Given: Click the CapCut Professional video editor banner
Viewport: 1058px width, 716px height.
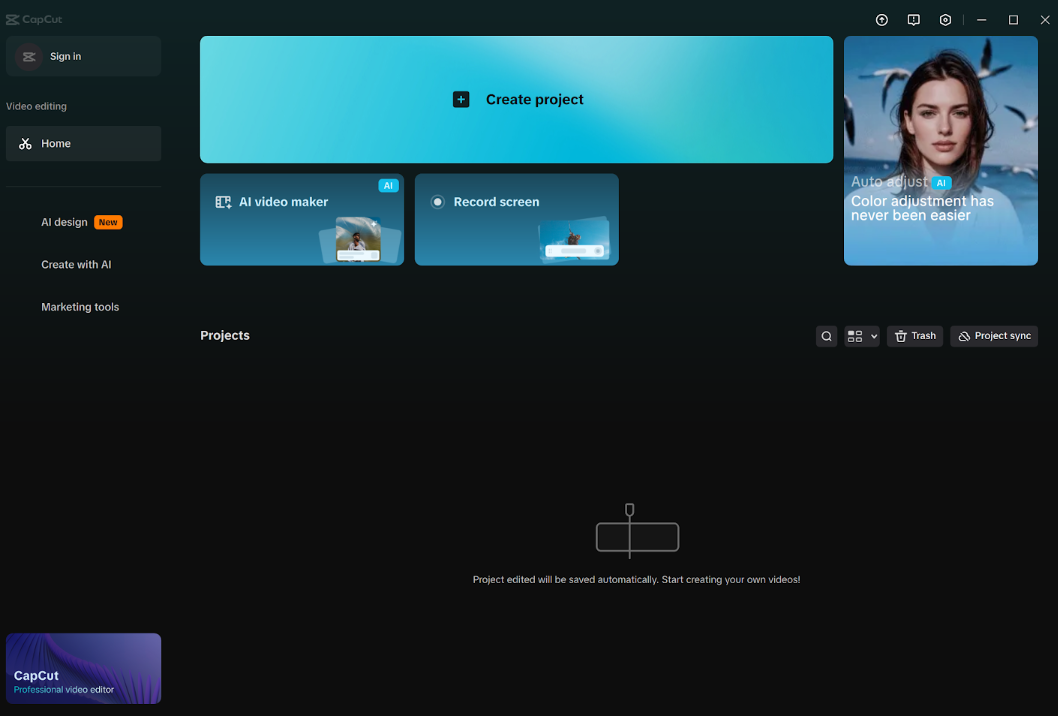Looking at the screenshot, I should (83, 668).
